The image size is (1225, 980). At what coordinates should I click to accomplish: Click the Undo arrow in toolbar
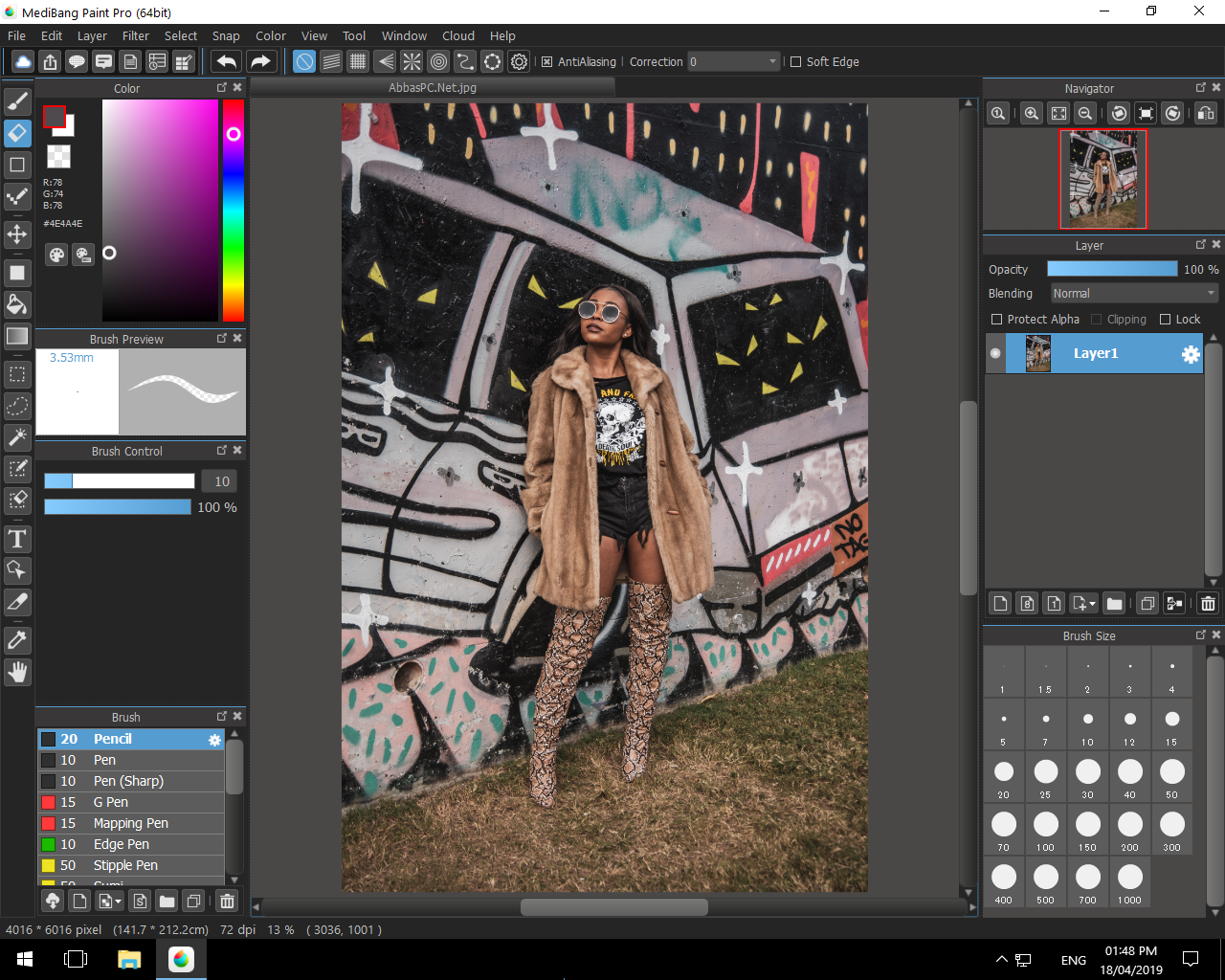(x=226, y=61)
